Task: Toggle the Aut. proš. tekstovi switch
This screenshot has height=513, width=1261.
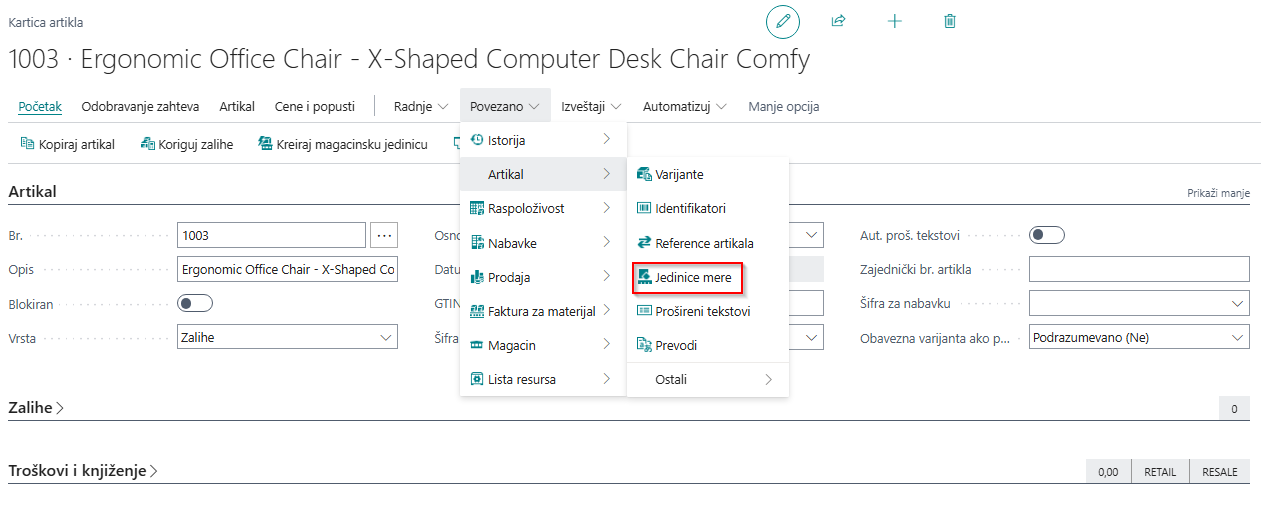Action: pyautogui.click(x=1047, y=235)
